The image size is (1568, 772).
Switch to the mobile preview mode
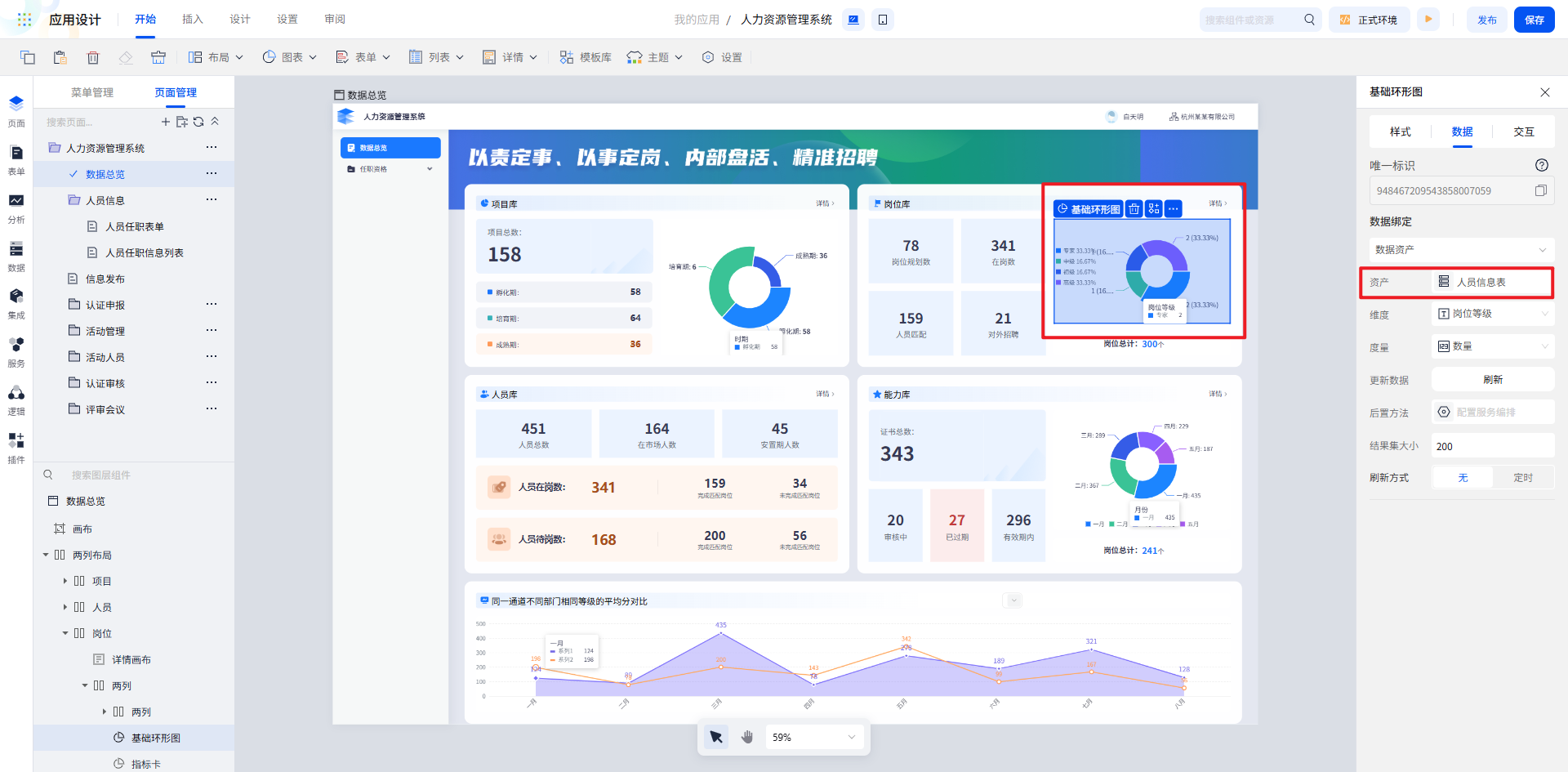(x=883, y=20)
